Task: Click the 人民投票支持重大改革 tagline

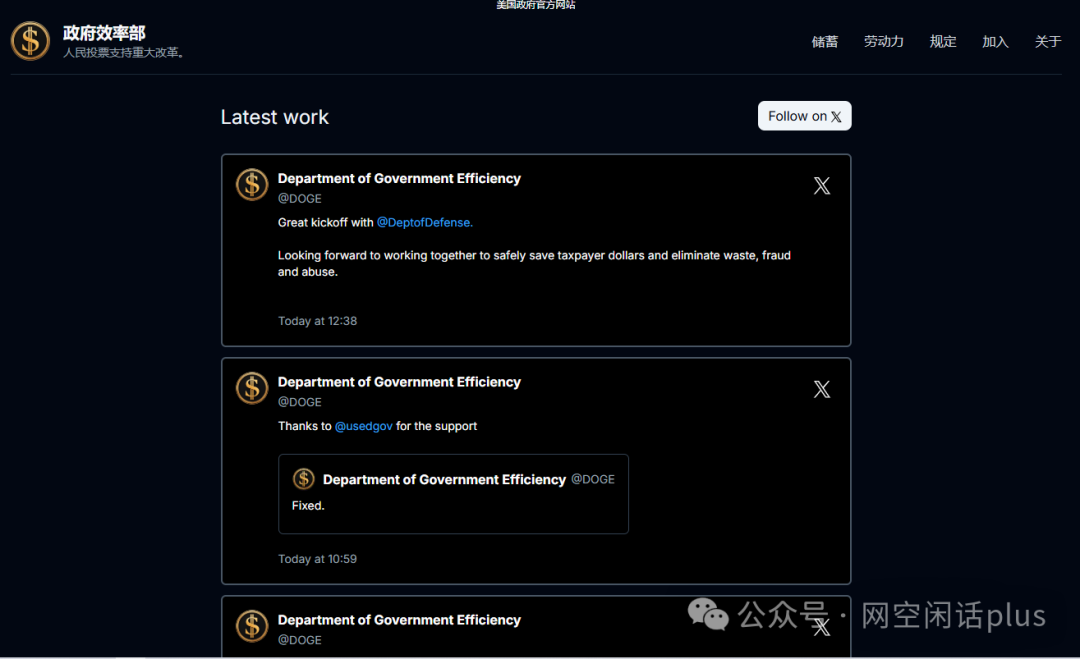Action: pos(123,52)
